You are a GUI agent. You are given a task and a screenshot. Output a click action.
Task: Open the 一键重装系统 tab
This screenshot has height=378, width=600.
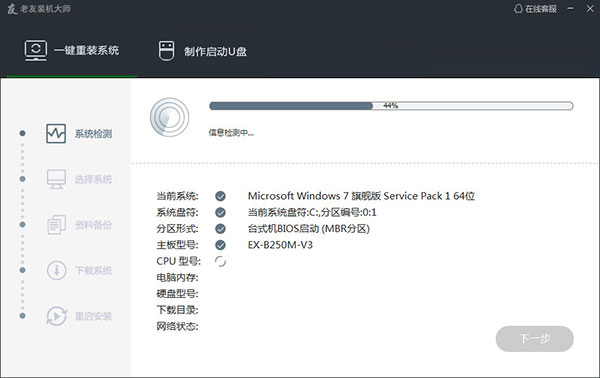(72, 51)
